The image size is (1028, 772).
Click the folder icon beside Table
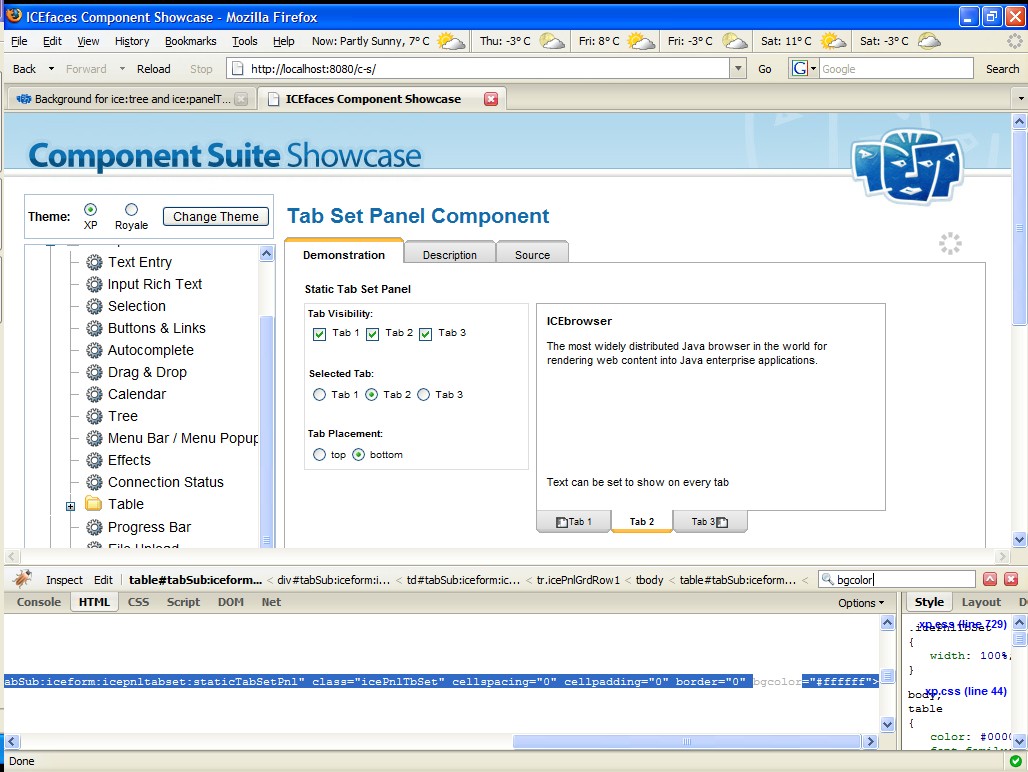[x=94, y=503]
